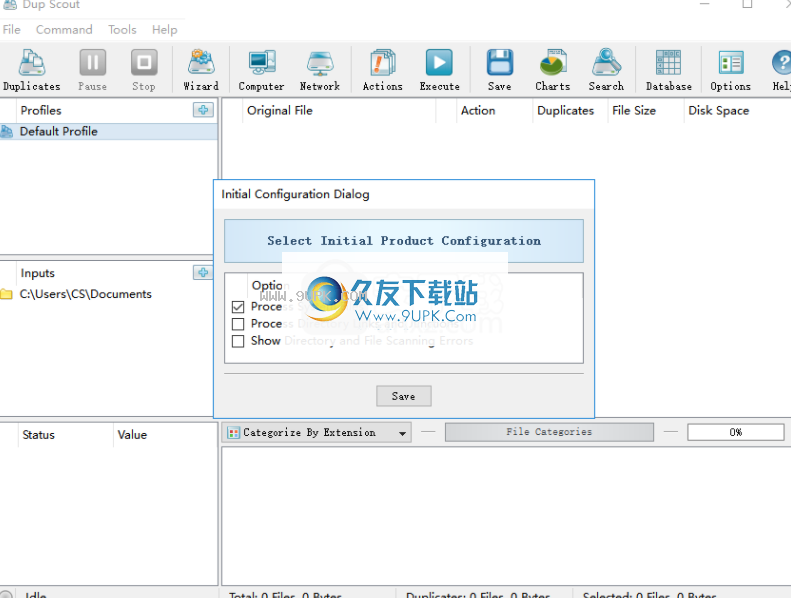Enable Show Directory and File Scanning Errors
Screen dimensions: 791x598
(238, 341)
